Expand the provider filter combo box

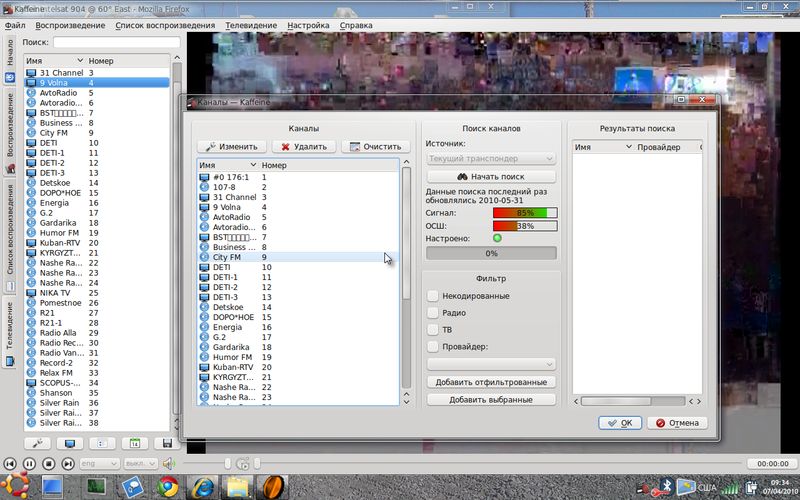click(490, 364)
